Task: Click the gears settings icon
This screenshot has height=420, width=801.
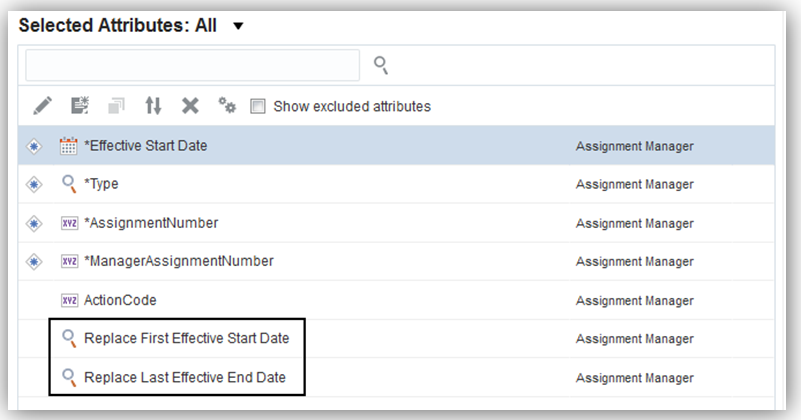Action: [227, 106]
